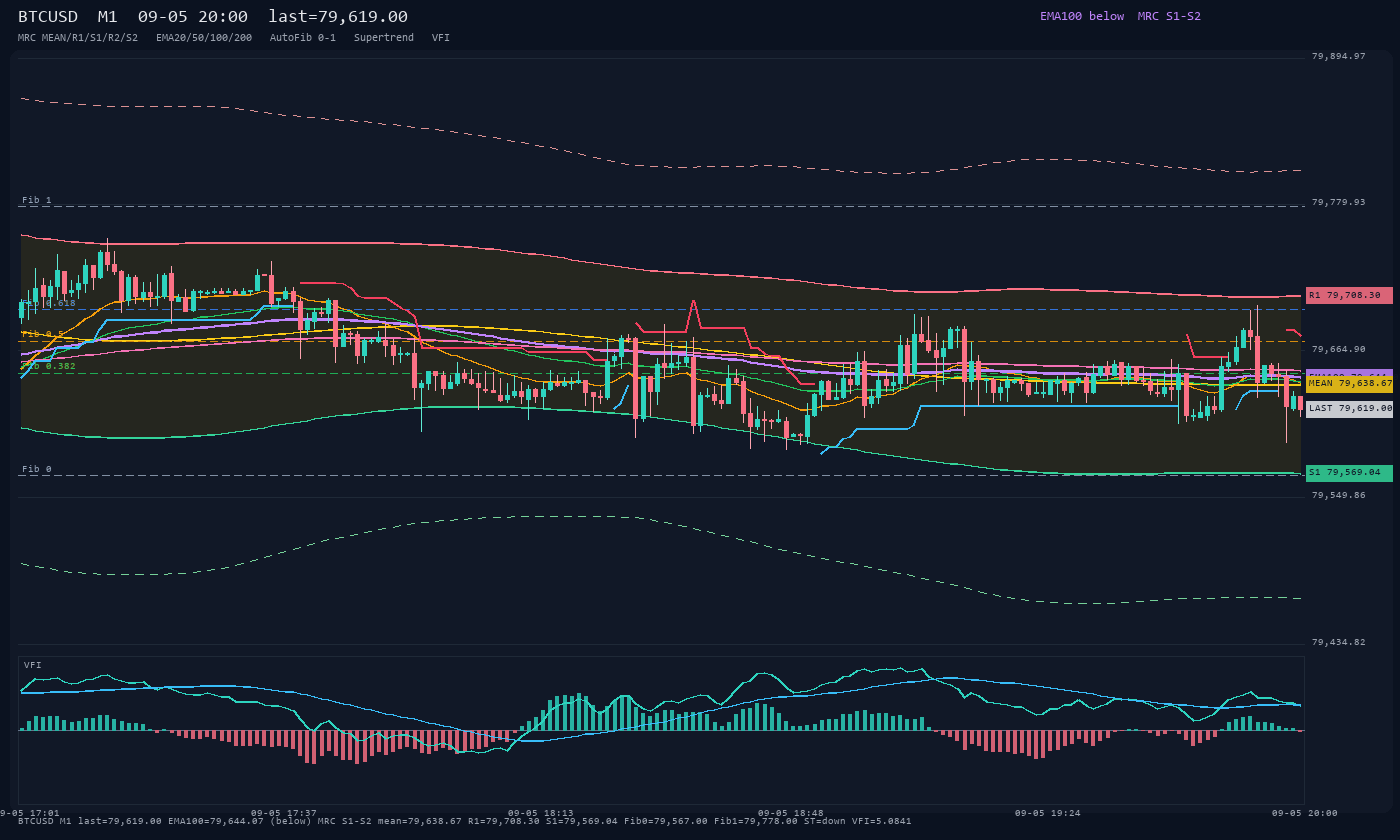Screen dimensions: 1400x840
Task: Click the Fib 0.382 level label
Action: coord(48,366)
